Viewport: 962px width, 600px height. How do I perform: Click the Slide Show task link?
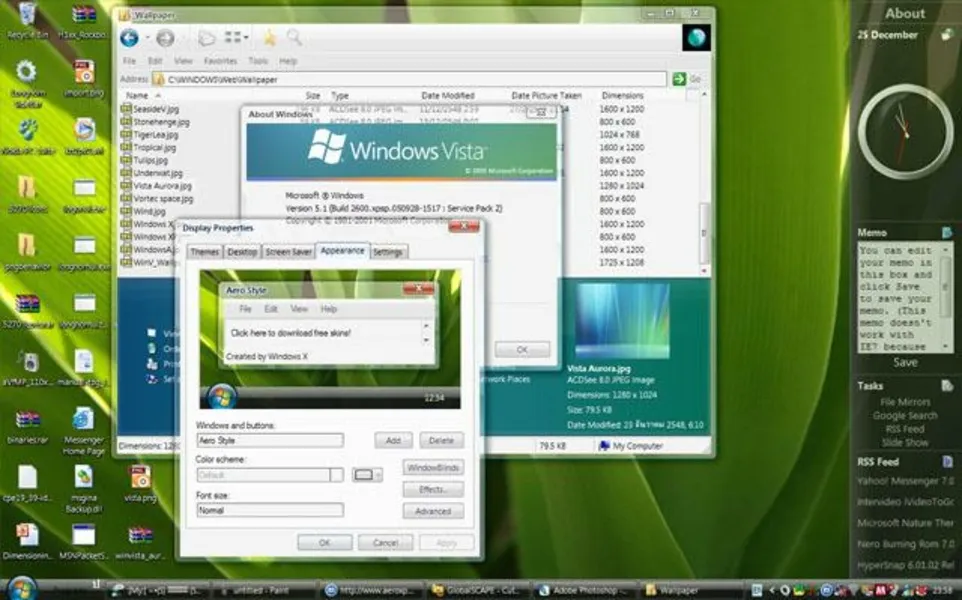tap(905, 442)
